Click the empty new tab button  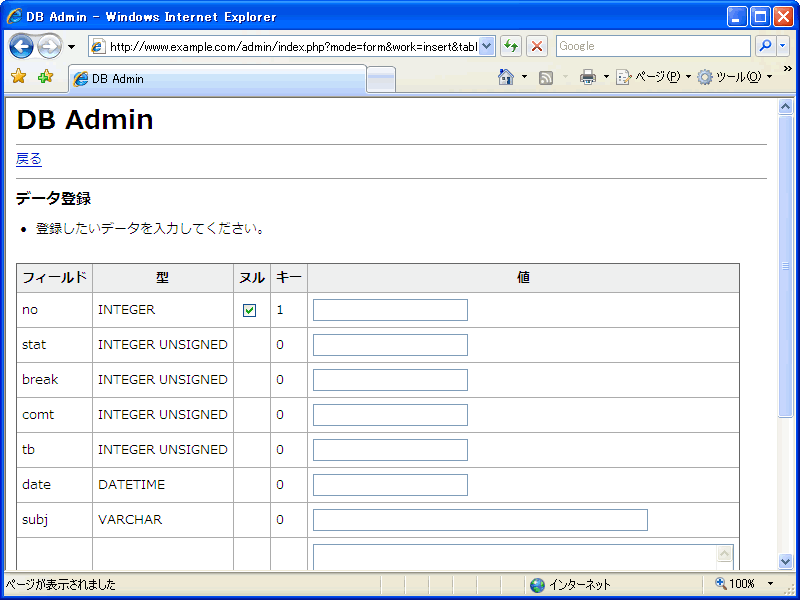pos(381,79)
